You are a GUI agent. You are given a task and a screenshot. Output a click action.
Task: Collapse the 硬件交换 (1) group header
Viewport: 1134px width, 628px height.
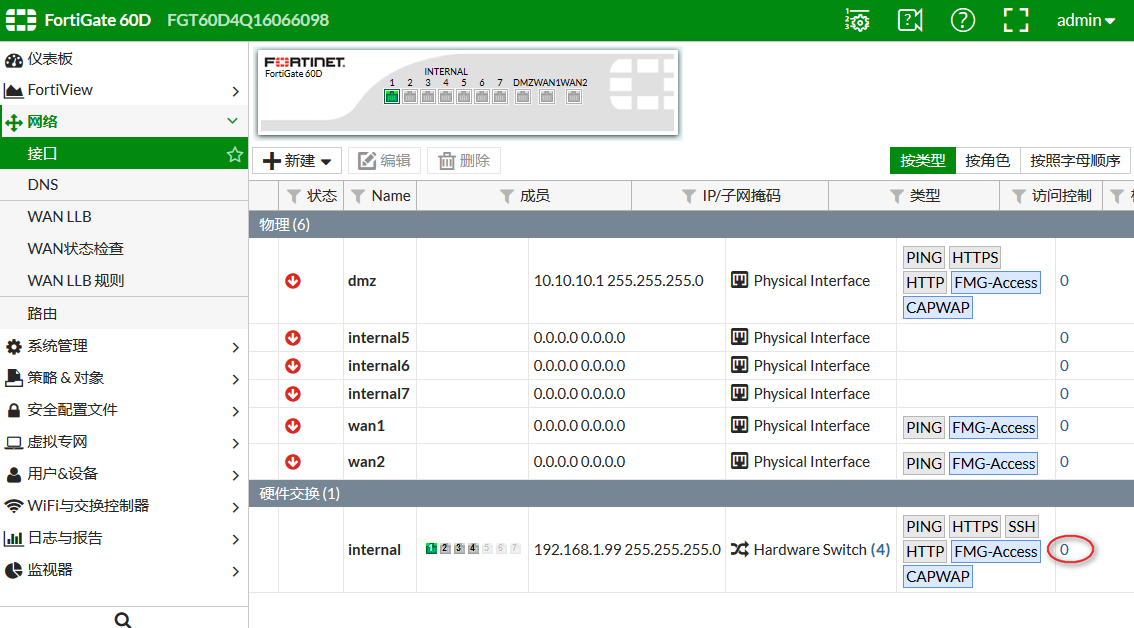[691, 493]
